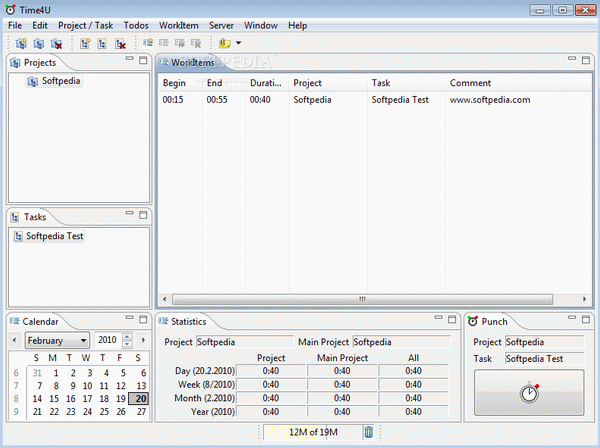
Task: Select the WorkItems tab
Action: 188,62
